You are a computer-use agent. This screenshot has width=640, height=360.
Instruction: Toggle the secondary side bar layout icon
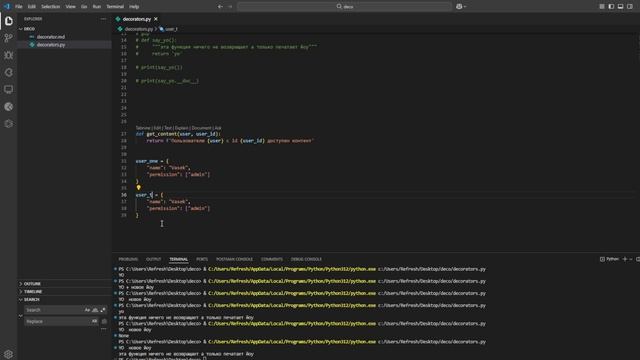coord(630,7)
